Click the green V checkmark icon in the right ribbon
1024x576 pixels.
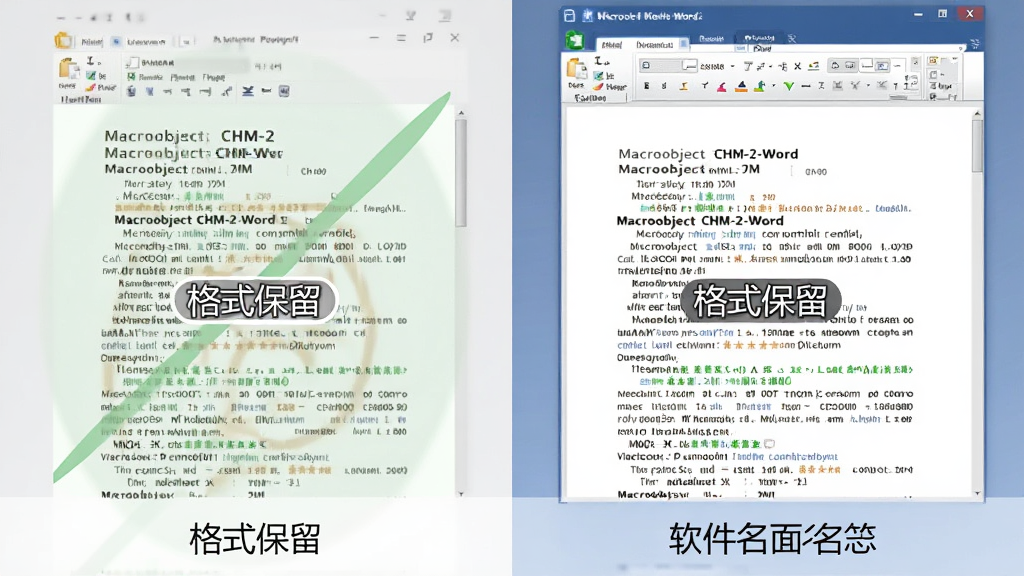pyautogui.click(x=789, y=86)
